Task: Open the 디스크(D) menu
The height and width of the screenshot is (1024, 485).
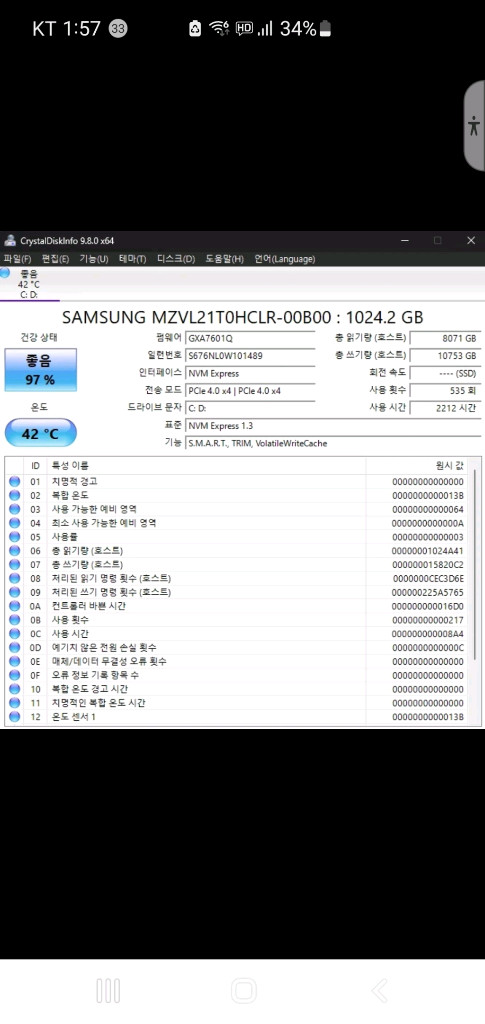Action: pos(176,259)
